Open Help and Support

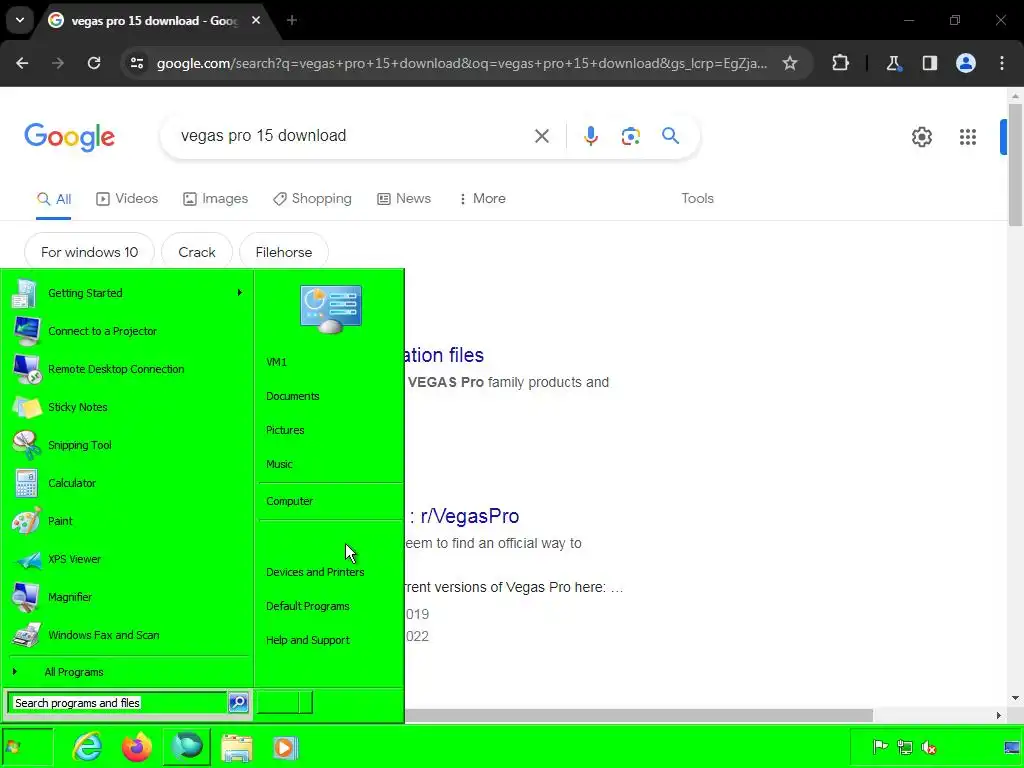[308, 640]
